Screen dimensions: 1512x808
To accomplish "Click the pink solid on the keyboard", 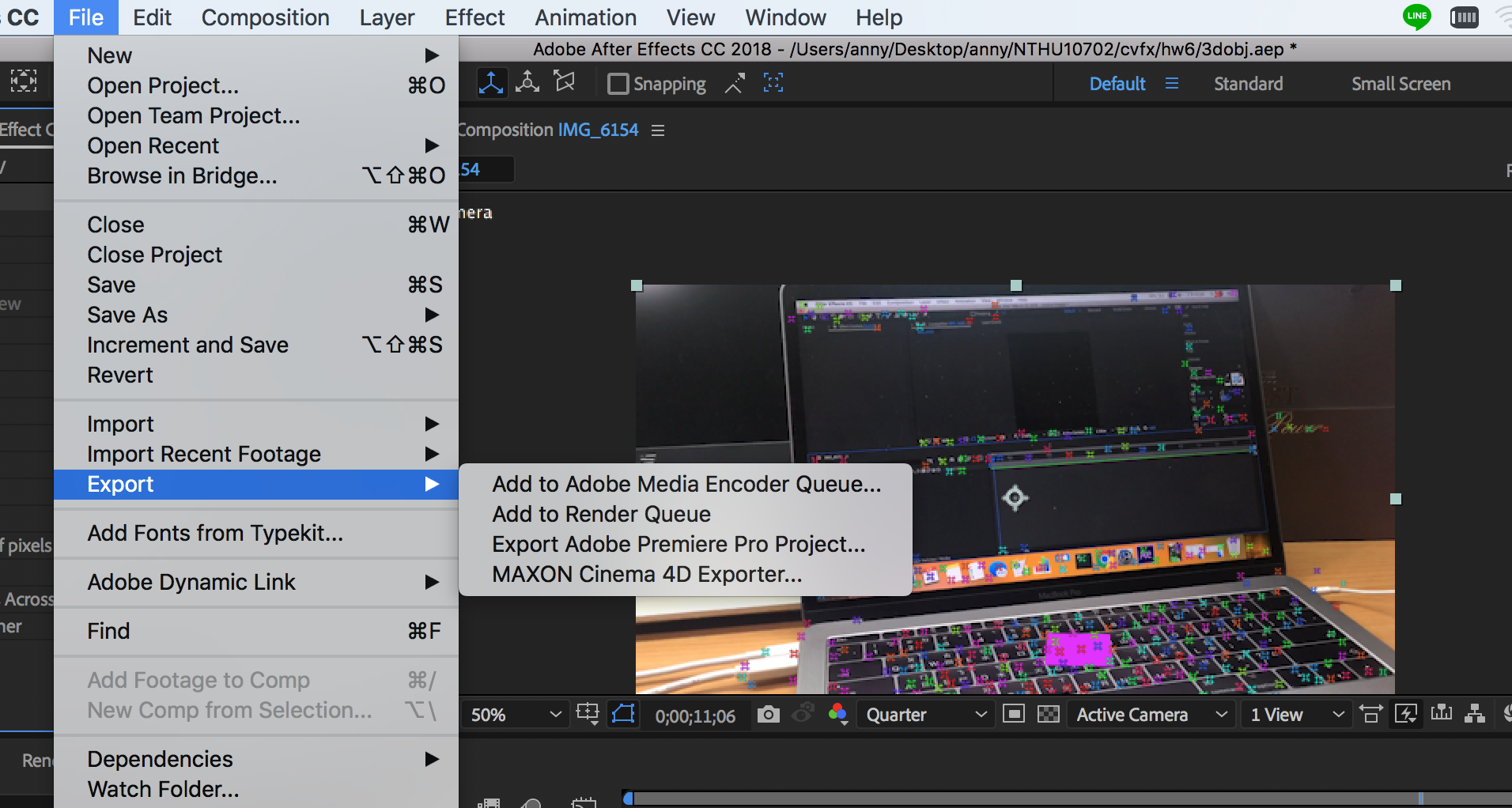I will (x=1078, y=649).
